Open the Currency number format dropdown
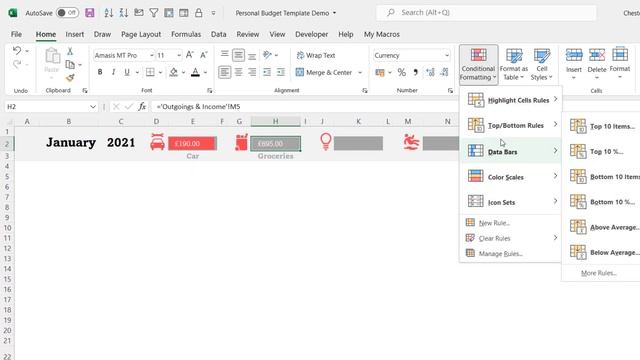Viewport: 640px width, 360px height. [447, 55]
